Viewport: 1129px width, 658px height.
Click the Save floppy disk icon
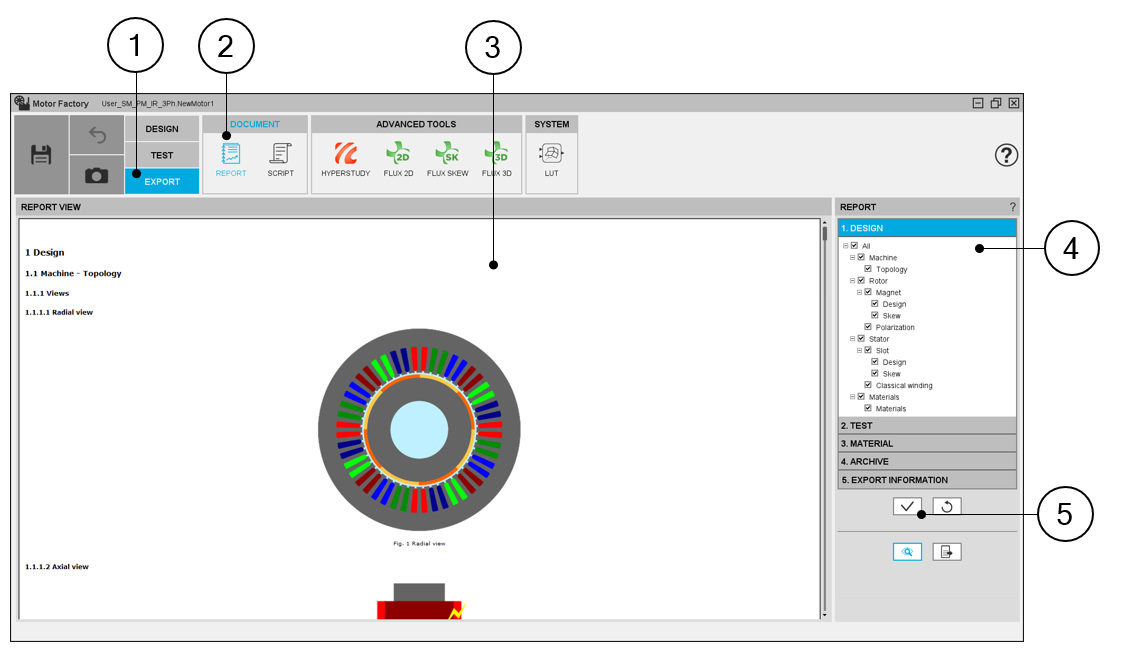click(x=41, y=155)
